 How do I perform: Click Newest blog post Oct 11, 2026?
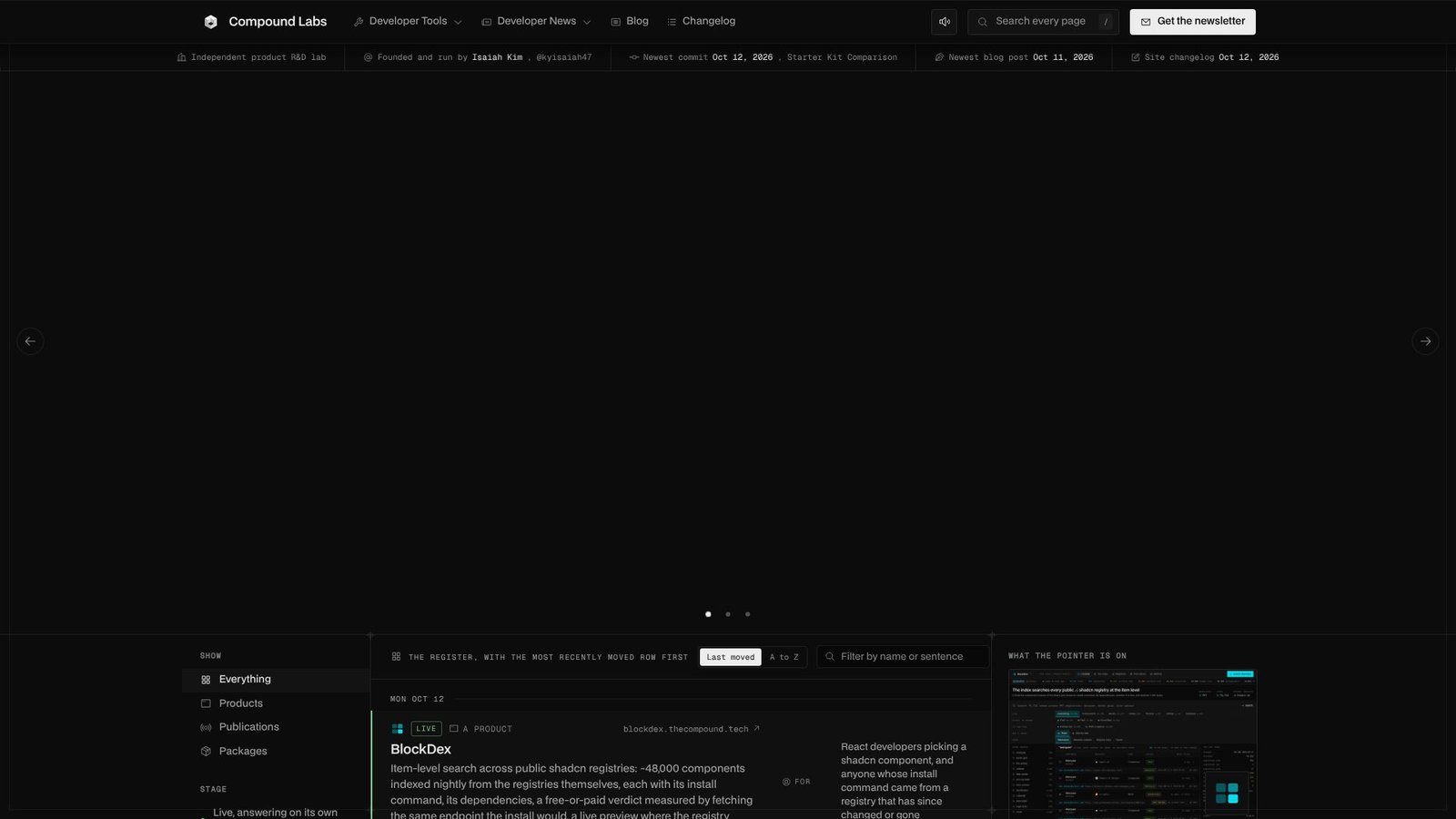click(x=1014, y=57)
